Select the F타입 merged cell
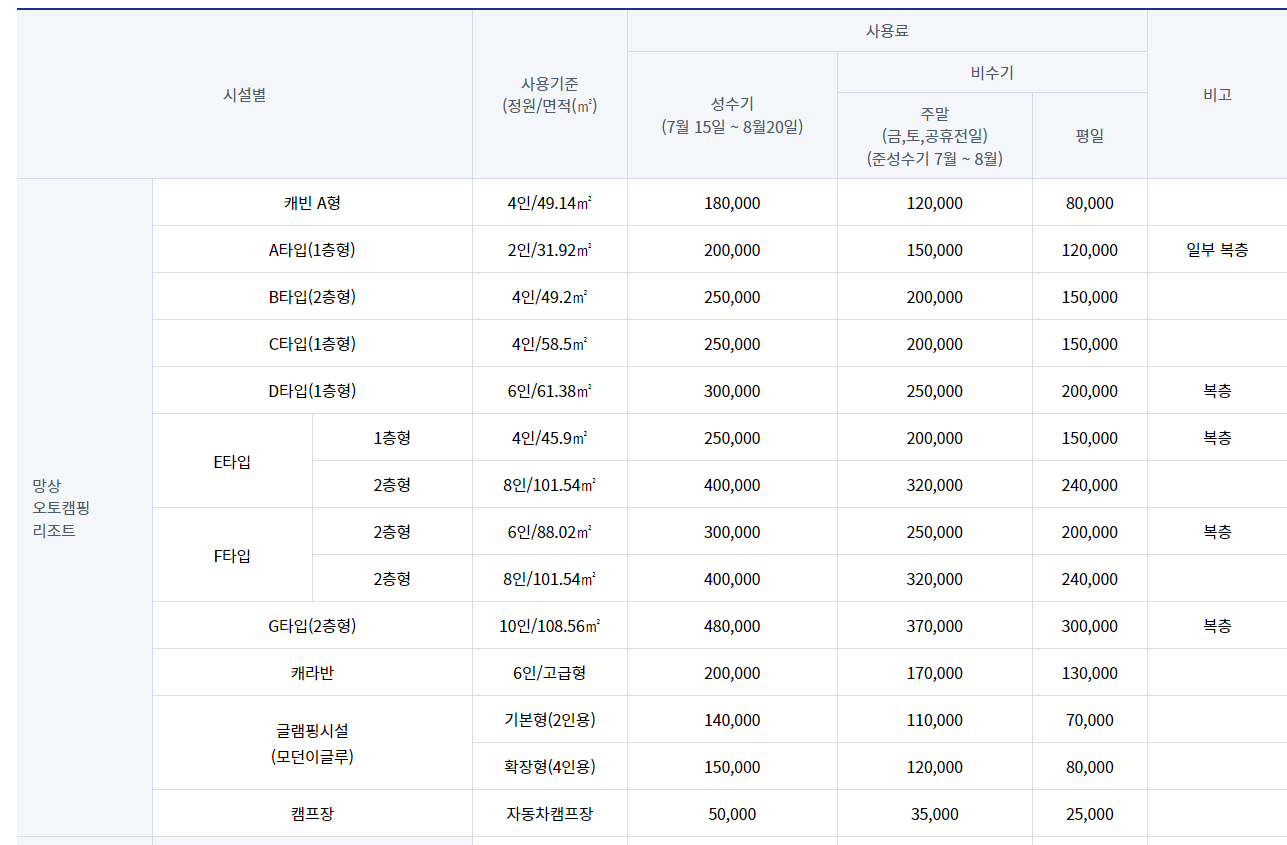Screen dimensions: 1287x845 [x=231, y=554]
